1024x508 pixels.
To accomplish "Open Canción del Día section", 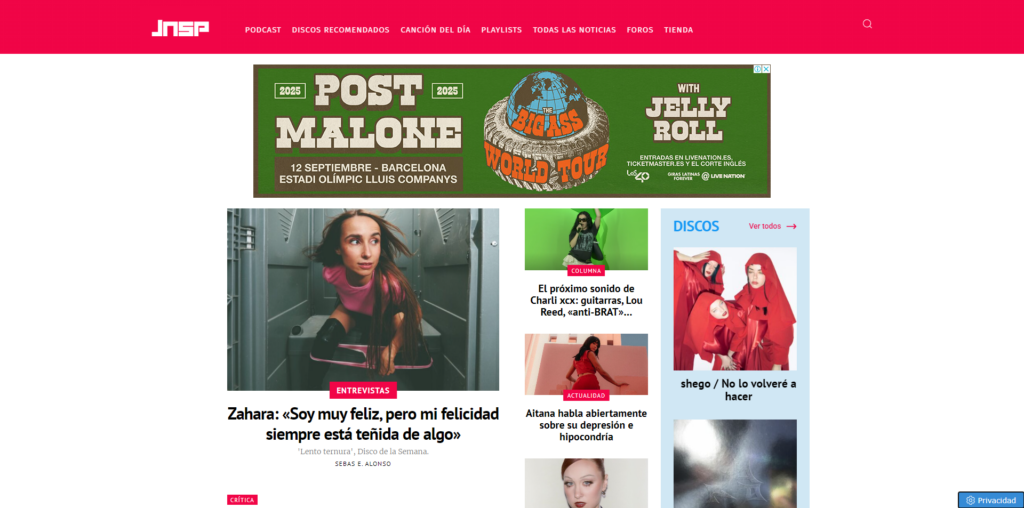I will point(435,30).
